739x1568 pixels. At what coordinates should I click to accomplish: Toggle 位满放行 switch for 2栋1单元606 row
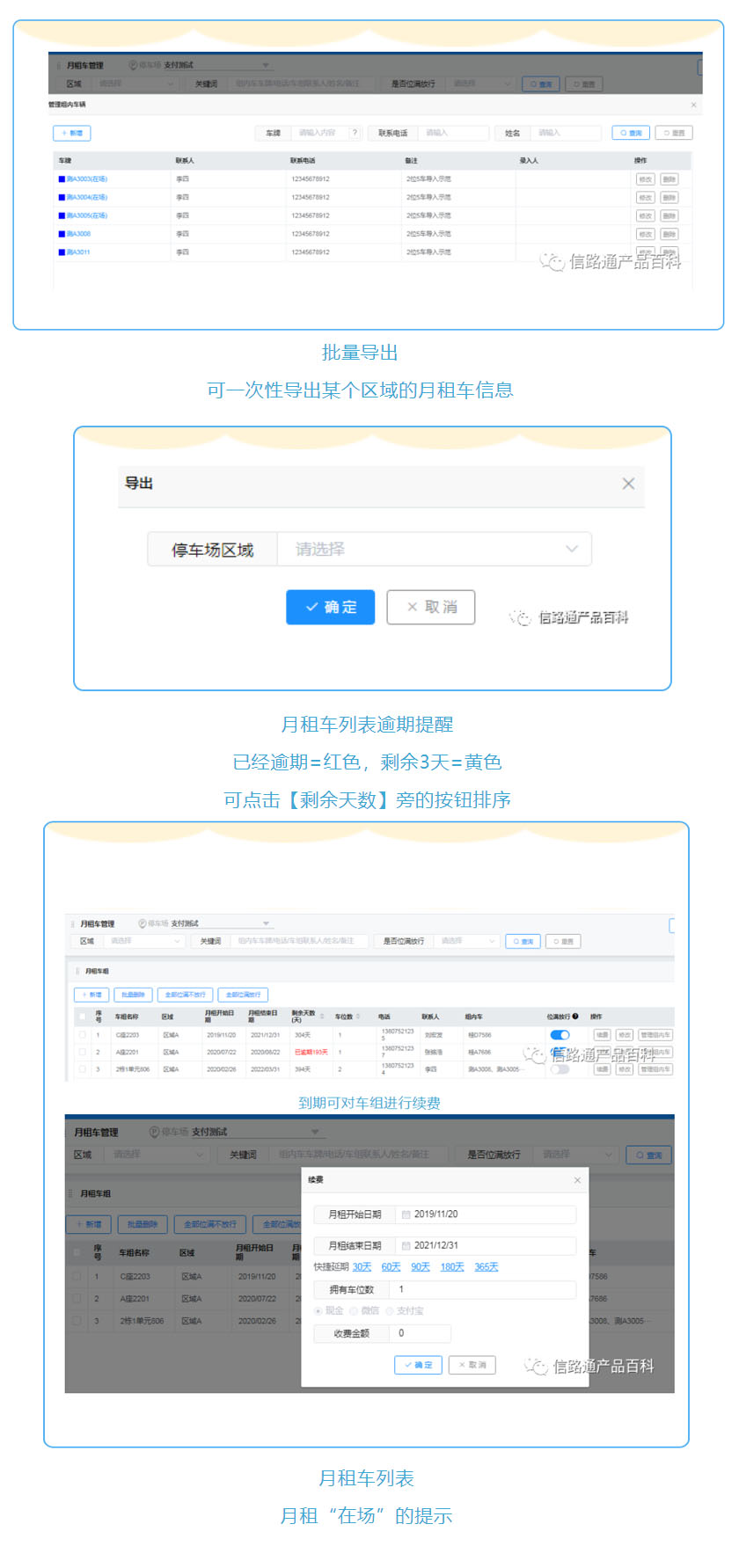(x=560, y=1069)
